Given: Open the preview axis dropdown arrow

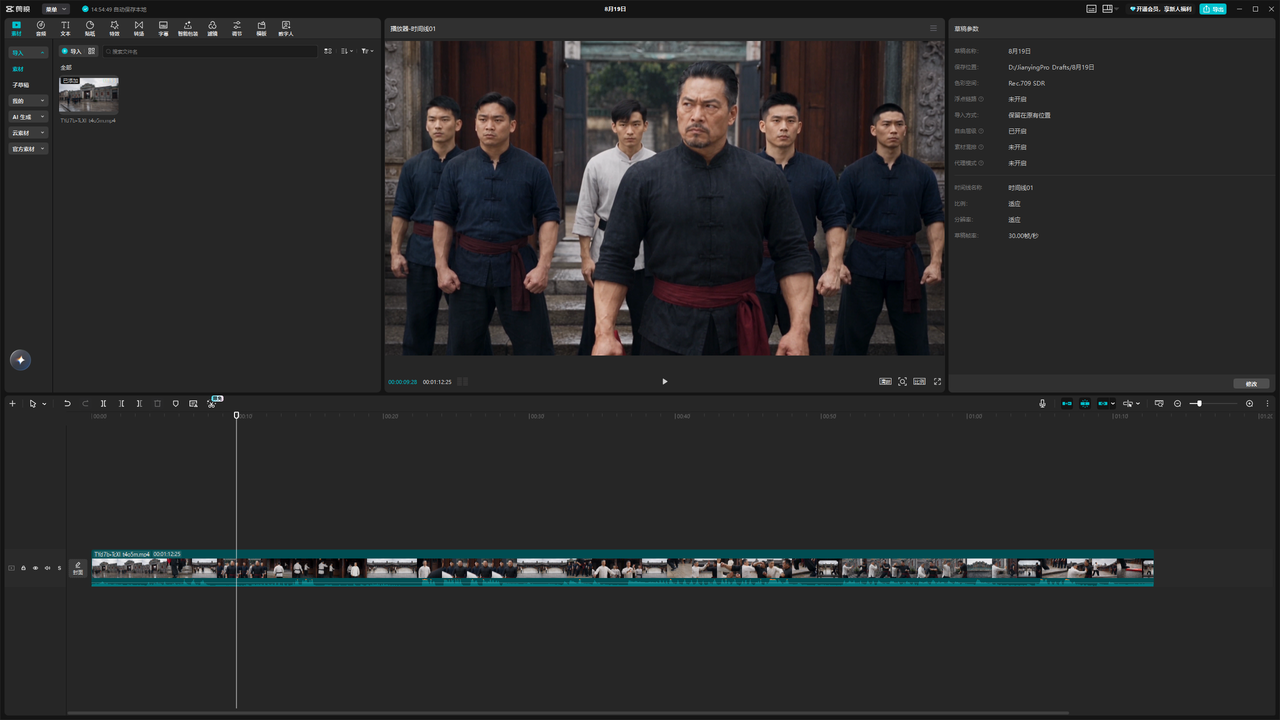Looking at the screenshot, I should click(1138, 404).
